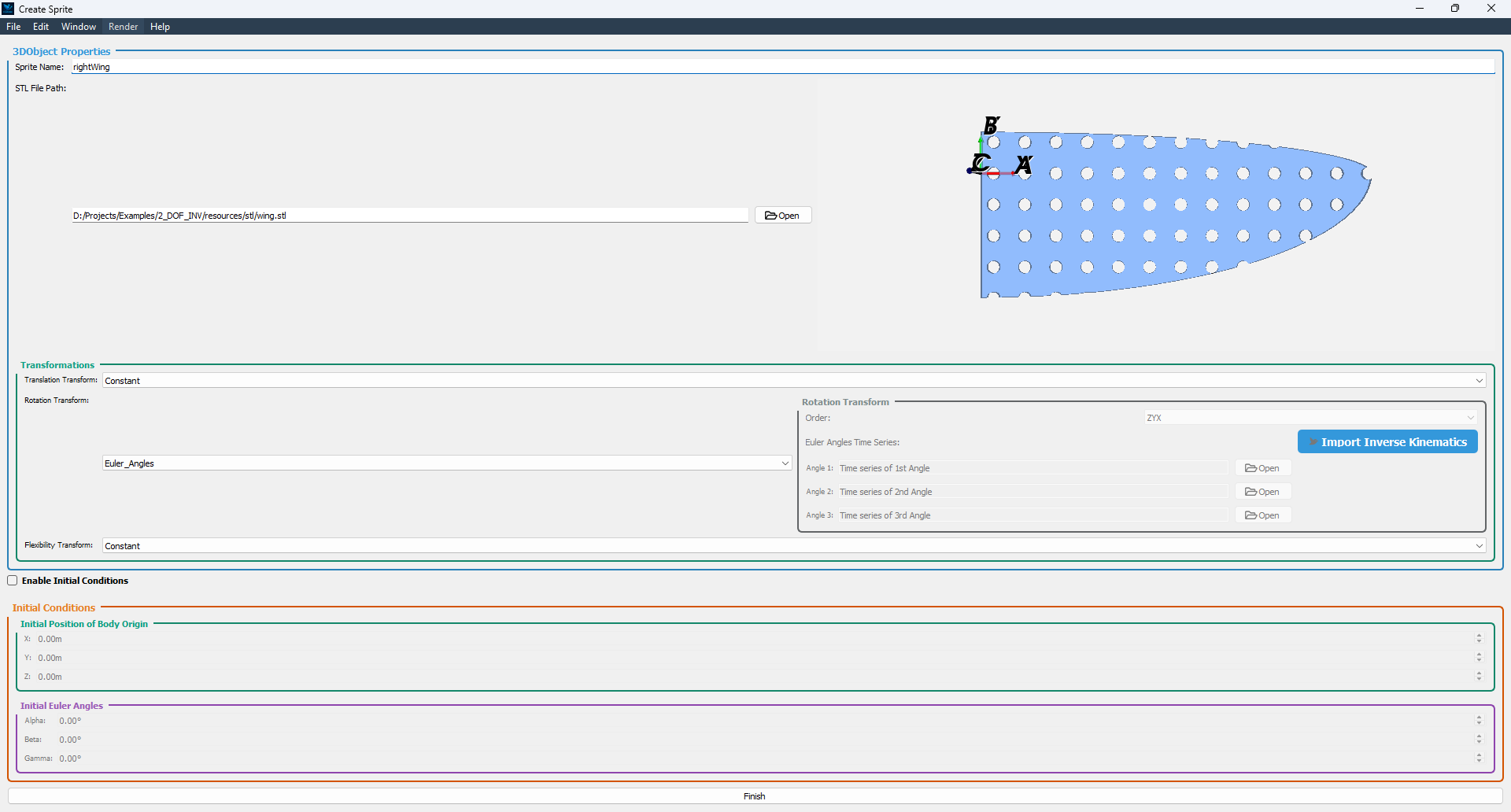Click the X initial position spinner arrows
Screen dimensions: 1511x812
click(1479, 639)
